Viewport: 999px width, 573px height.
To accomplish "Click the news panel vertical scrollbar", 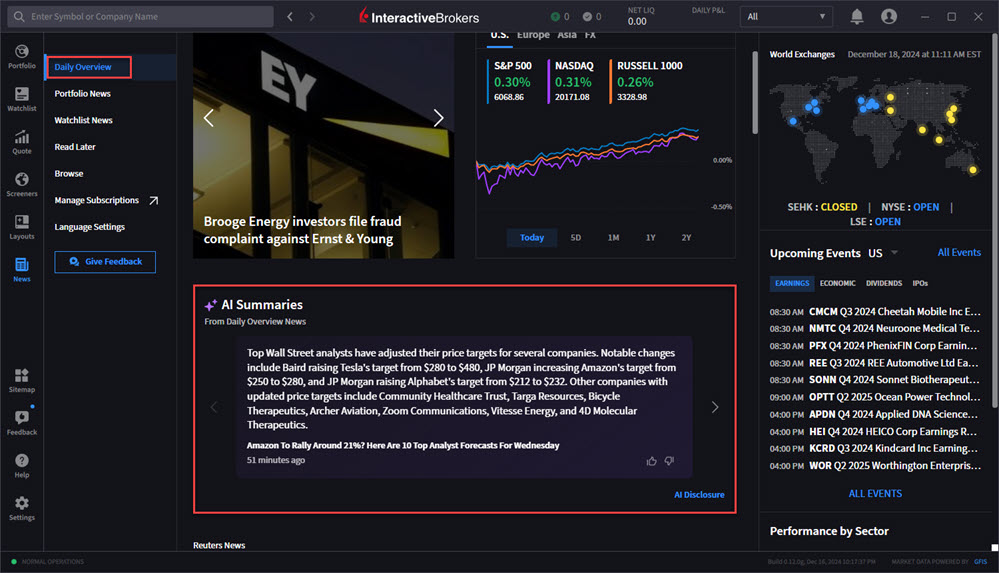I will pyautogui.click(x=755, y=93).
